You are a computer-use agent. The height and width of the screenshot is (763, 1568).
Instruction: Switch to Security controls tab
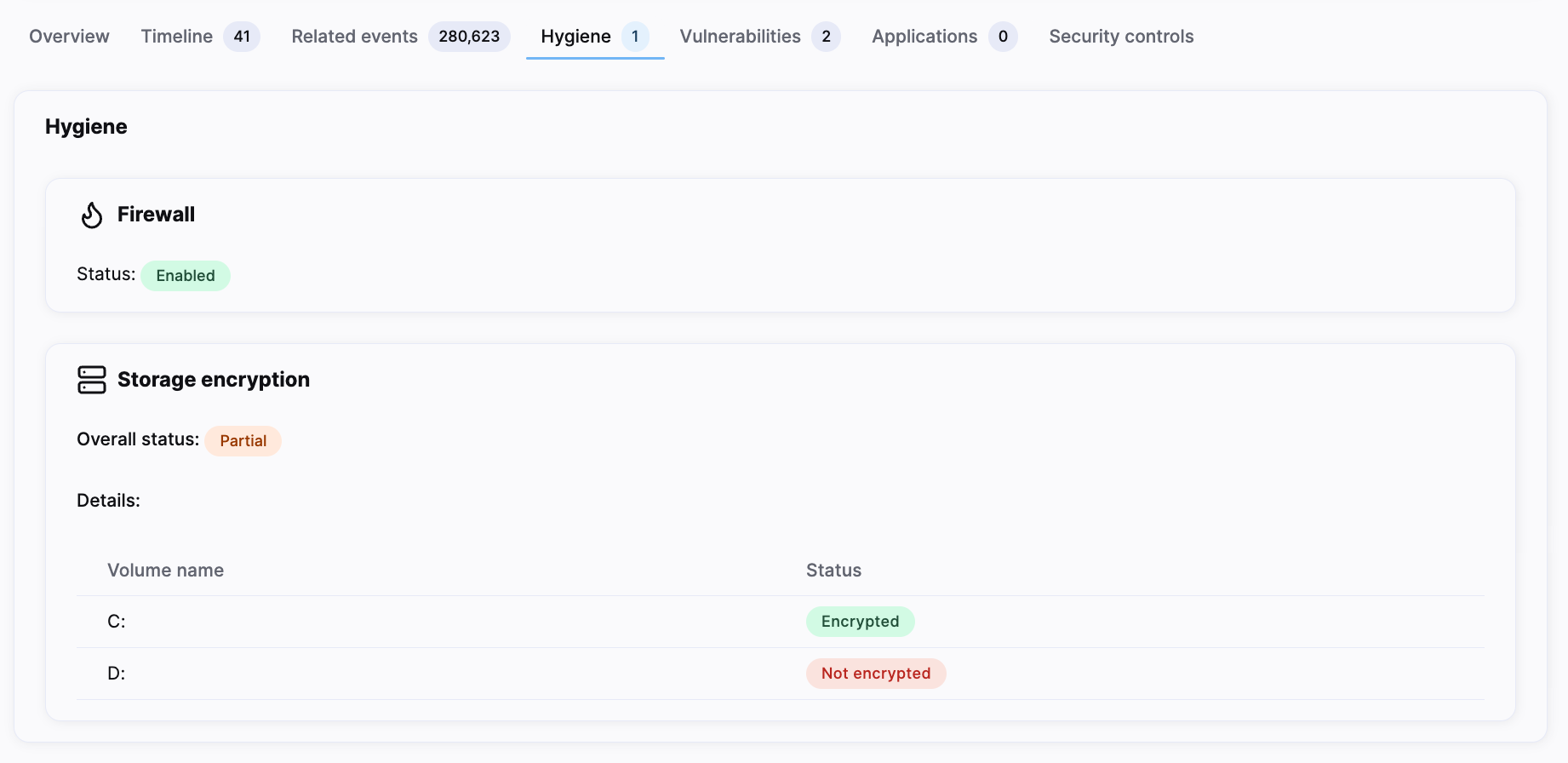coord(1121,37)
